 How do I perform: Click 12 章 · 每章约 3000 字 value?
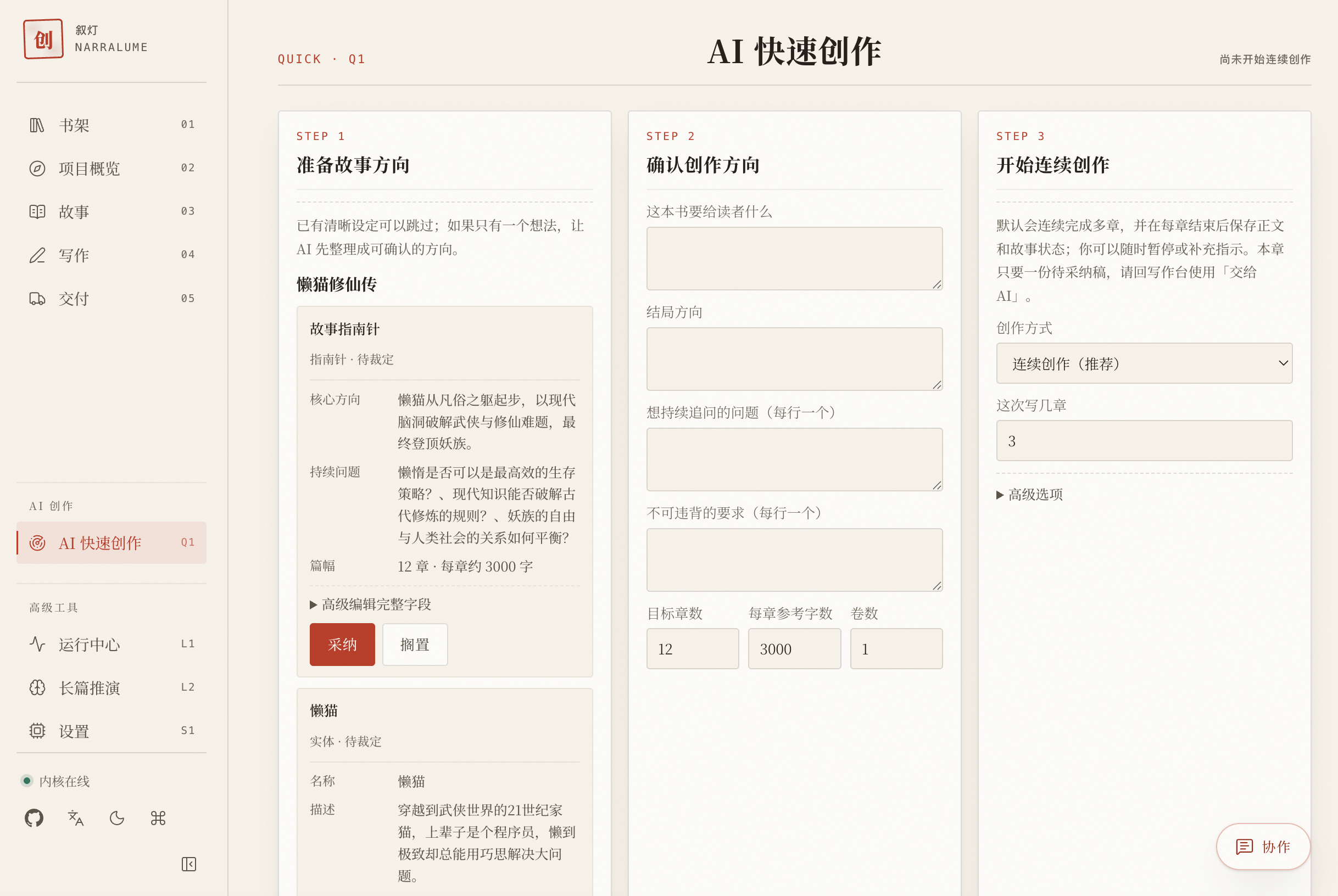pyautogui.click(x=465, y=566)
